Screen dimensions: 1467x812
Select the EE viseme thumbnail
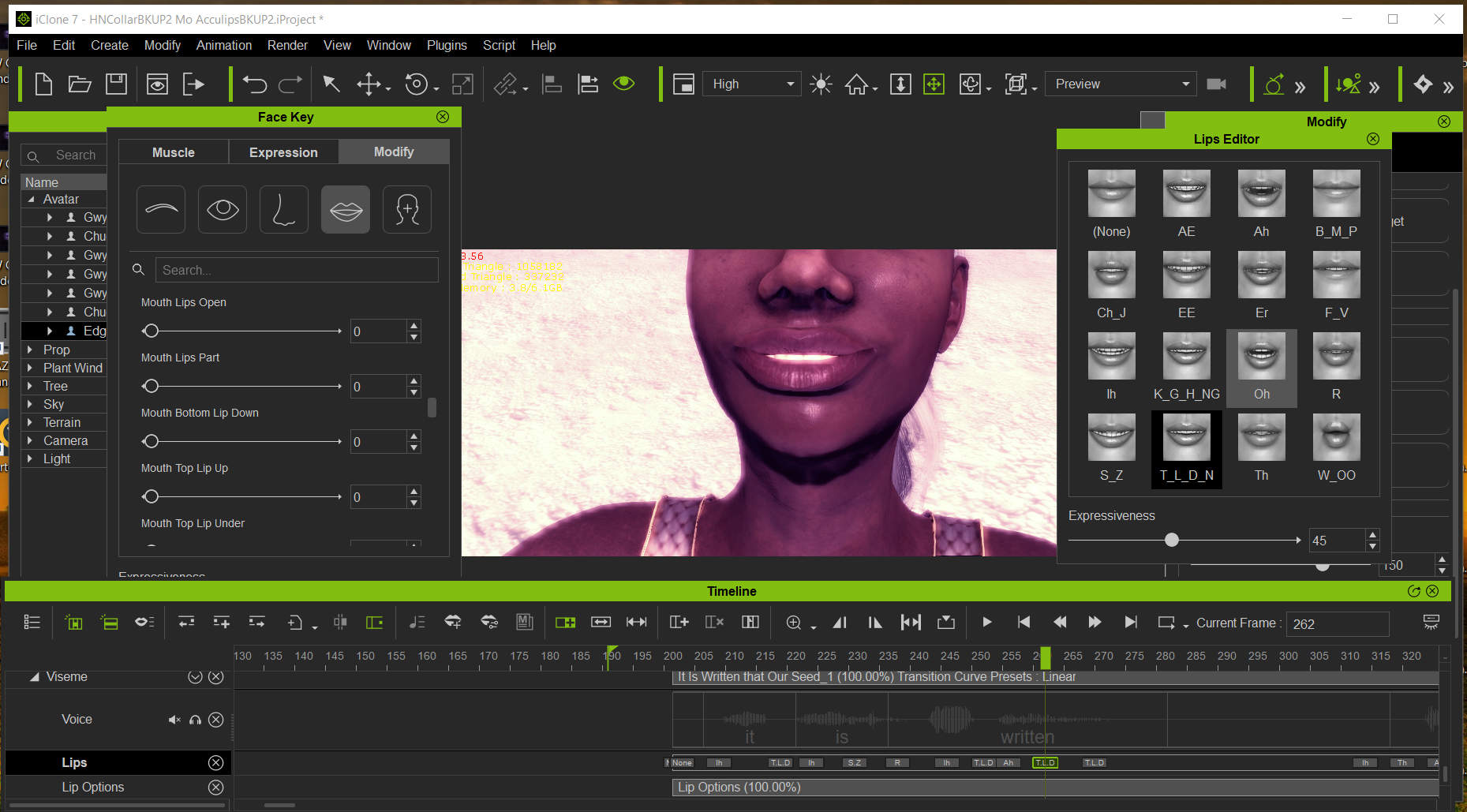[x=1186, y=275]
